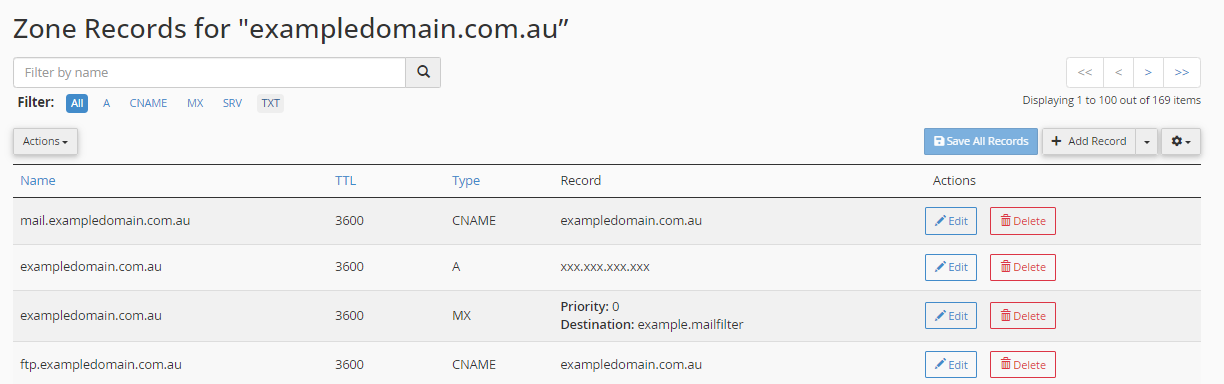The height and width of the screenshot is (384, 1224).
Task: Sort the table by TTL column
Action: pyautogui.click(x=345, y=181)
